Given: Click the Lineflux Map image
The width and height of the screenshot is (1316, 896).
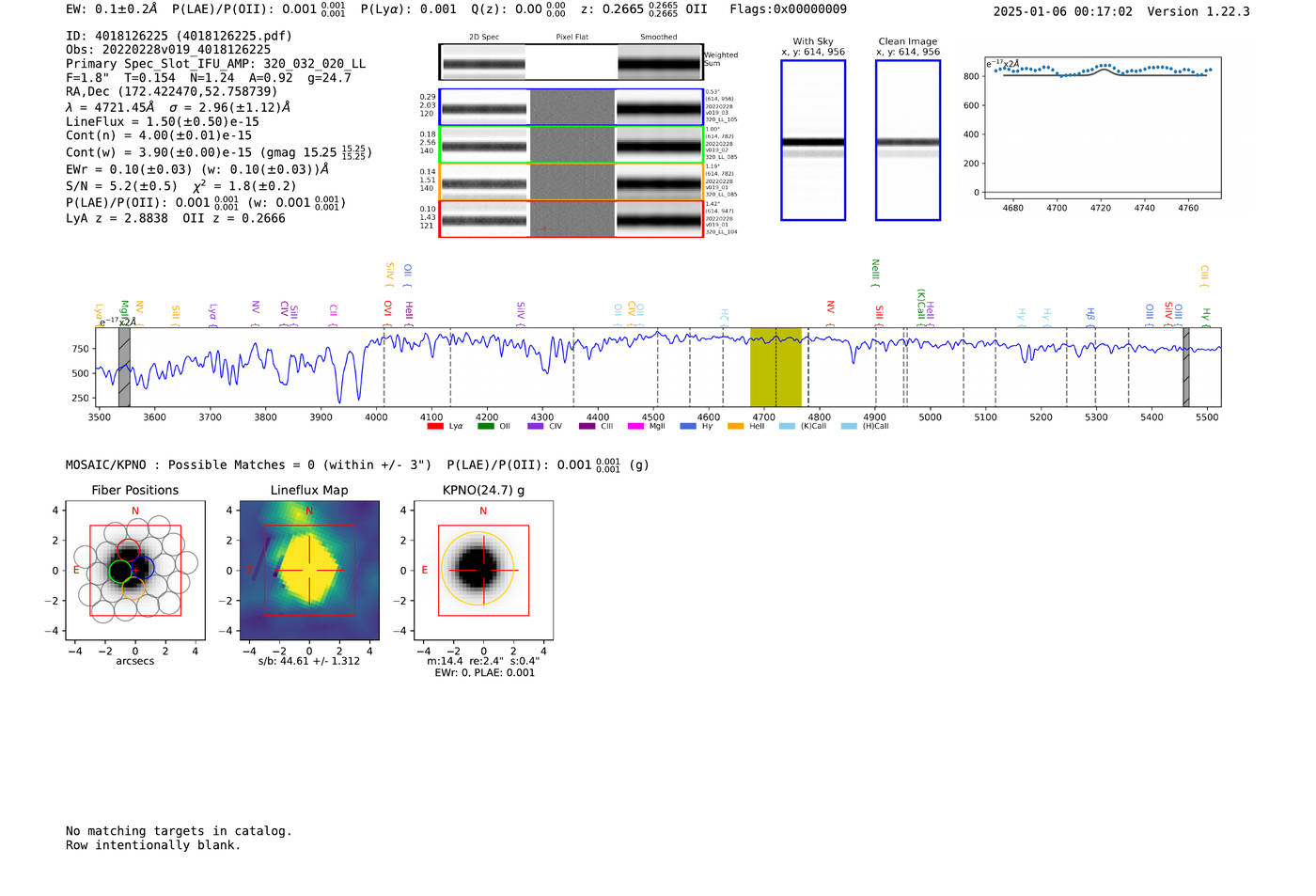Looking at the screenshot, I should pos(309,571).
